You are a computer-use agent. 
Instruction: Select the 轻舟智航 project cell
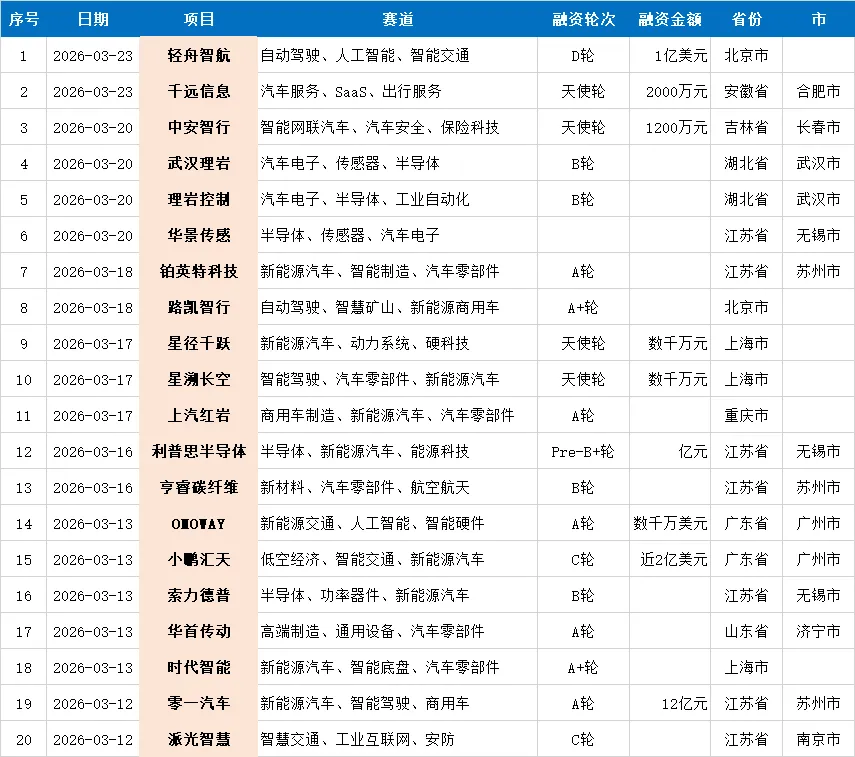coord(198,55)
